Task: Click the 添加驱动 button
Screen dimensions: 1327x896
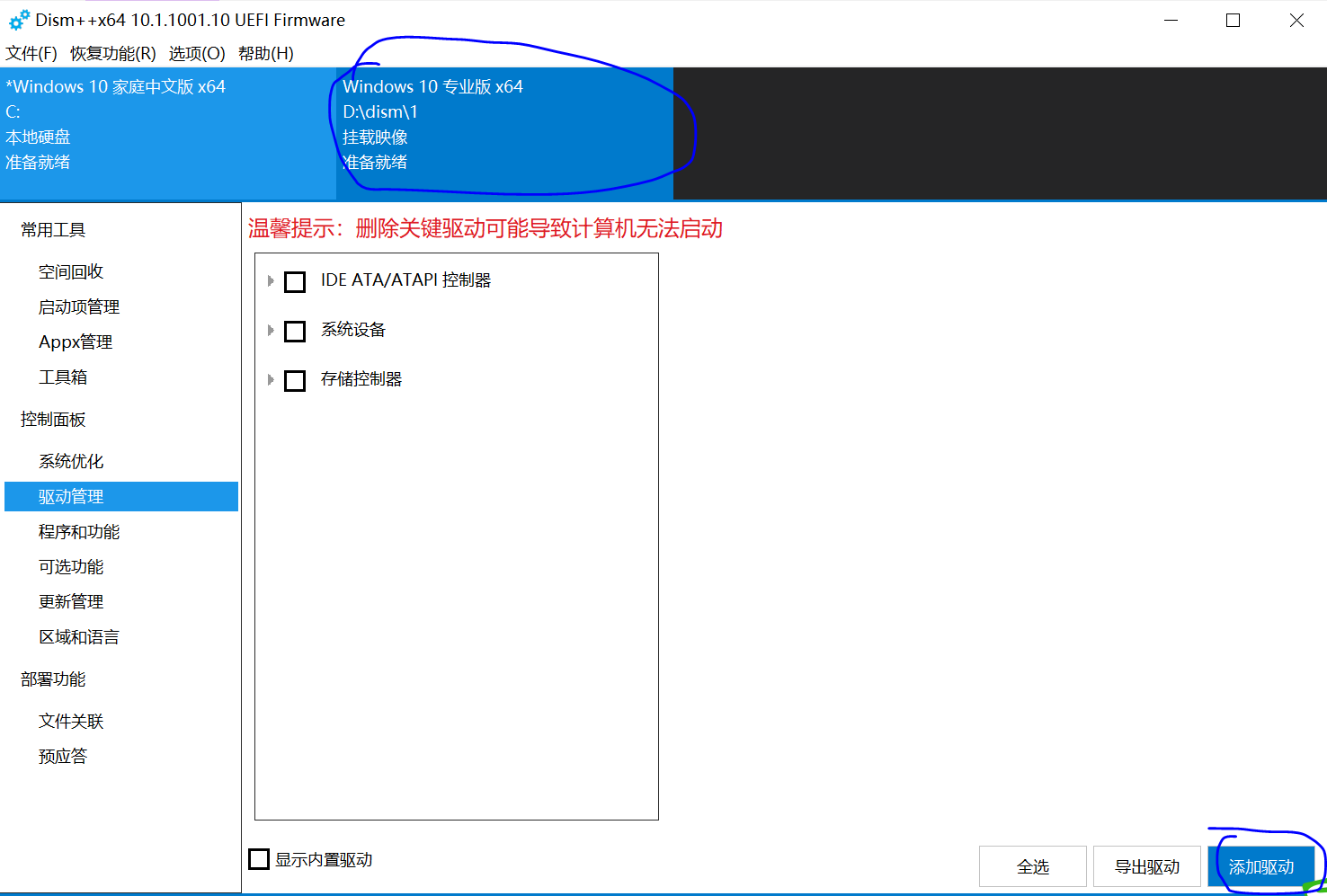Action: coord(1261,866)
